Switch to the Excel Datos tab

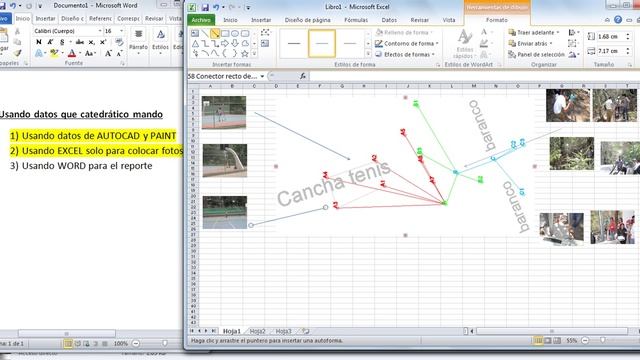(389, 20)
